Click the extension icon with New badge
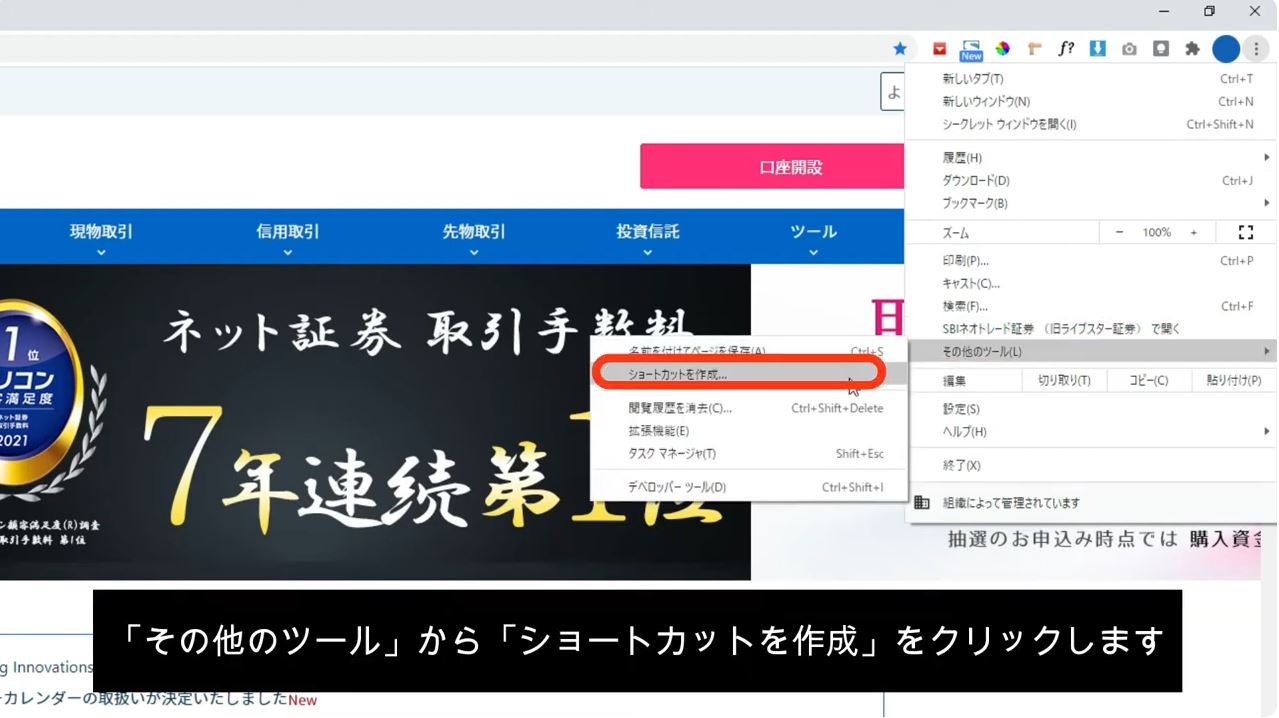The width and height of the screenshot is (1279, 718). [x=971, y=49]
